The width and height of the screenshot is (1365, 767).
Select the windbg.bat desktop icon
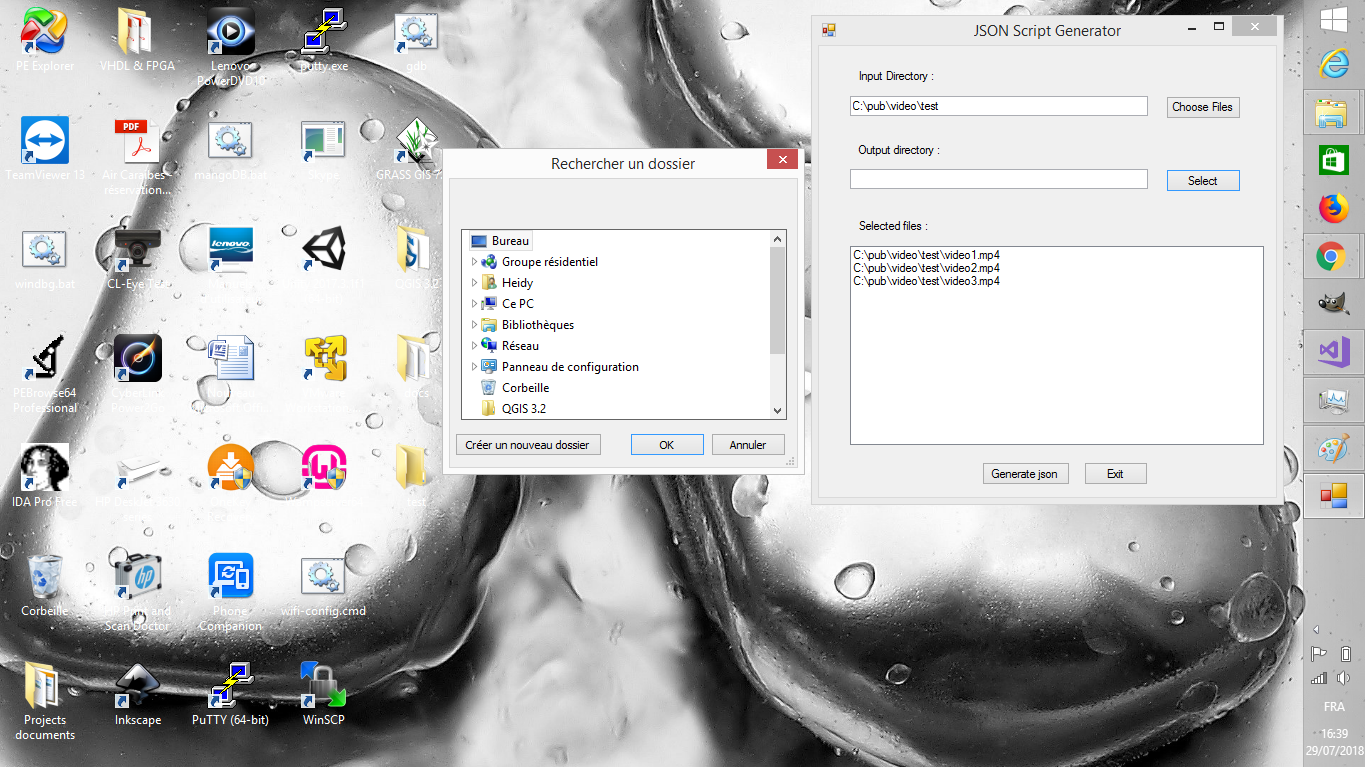tap(45, 259)
